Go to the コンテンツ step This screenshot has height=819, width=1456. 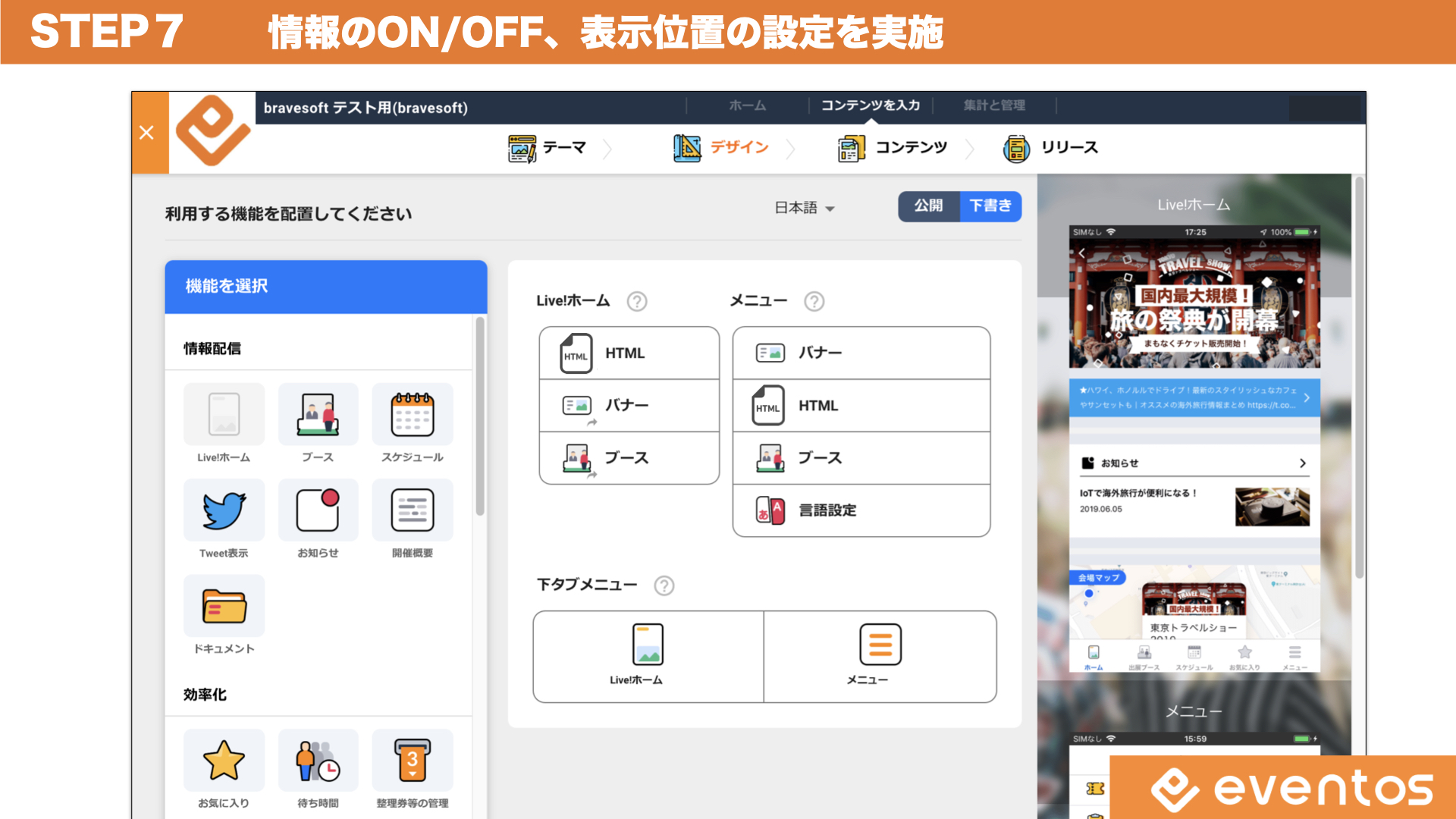coord(893,148)
